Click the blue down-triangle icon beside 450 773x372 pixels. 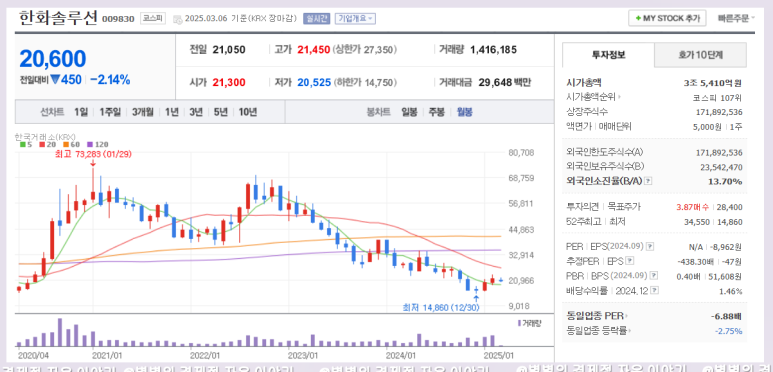pyautogui.click(x=55, y=79)
